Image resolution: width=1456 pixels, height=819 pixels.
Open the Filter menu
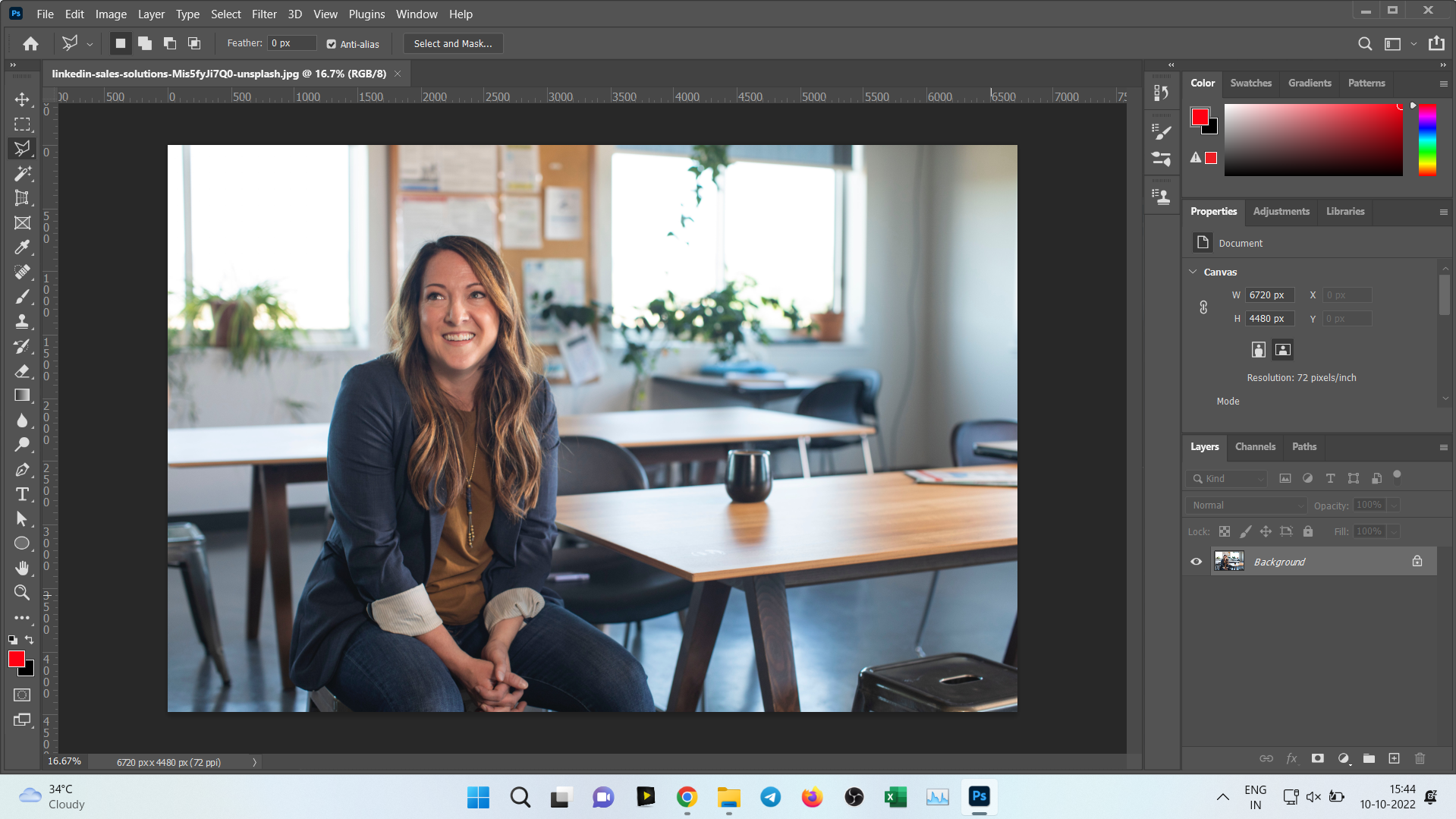click(264, 14)
